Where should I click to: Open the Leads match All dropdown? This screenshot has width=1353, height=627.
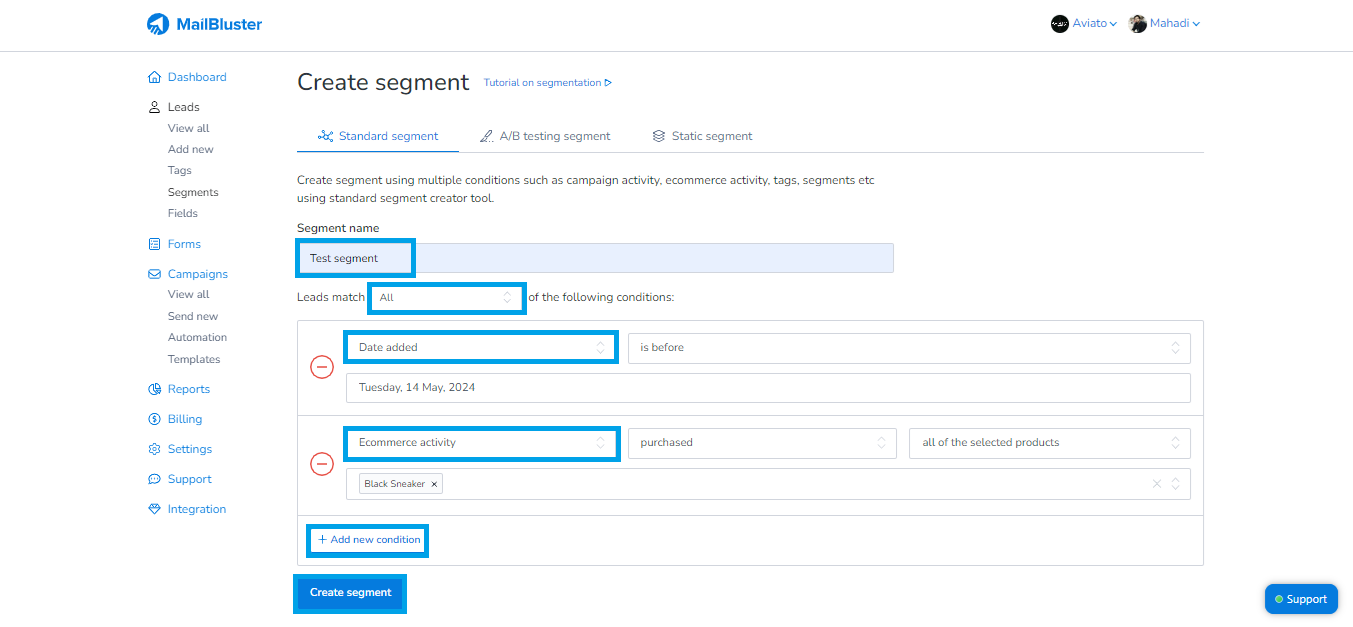[446, 297]
